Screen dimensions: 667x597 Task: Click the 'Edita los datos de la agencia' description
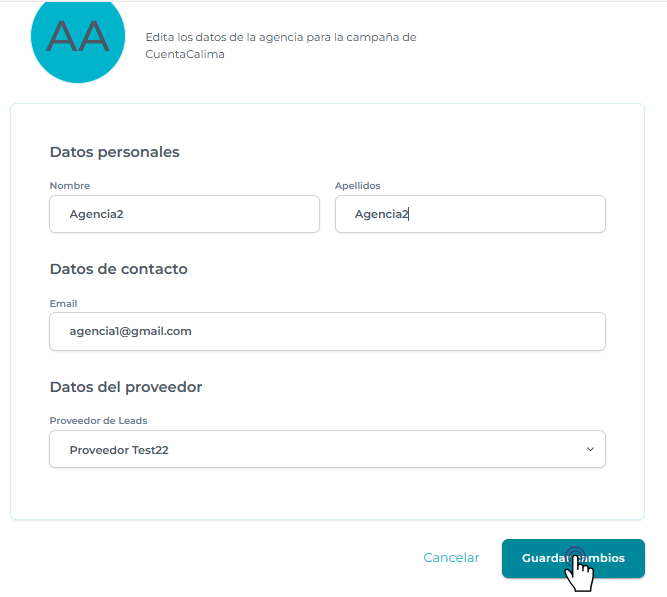[280, 37]
